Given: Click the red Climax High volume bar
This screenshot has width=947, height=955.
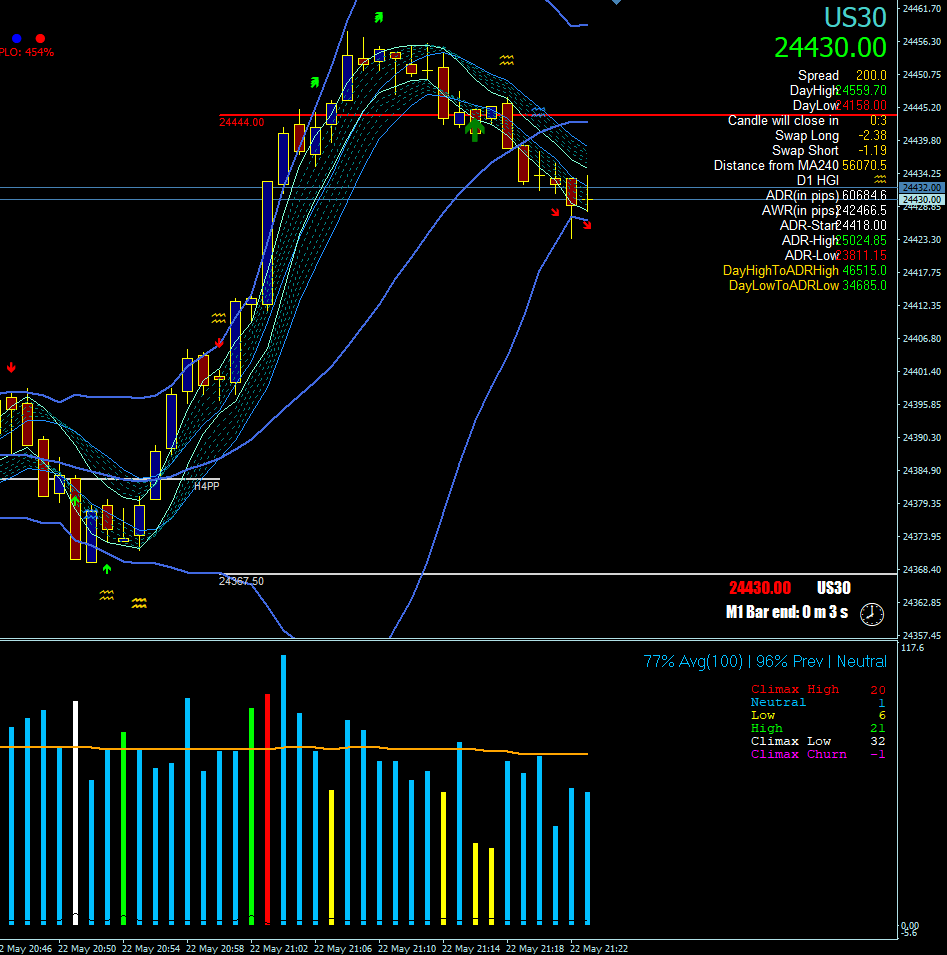Looking at the screenshot, I should (267, 808).
